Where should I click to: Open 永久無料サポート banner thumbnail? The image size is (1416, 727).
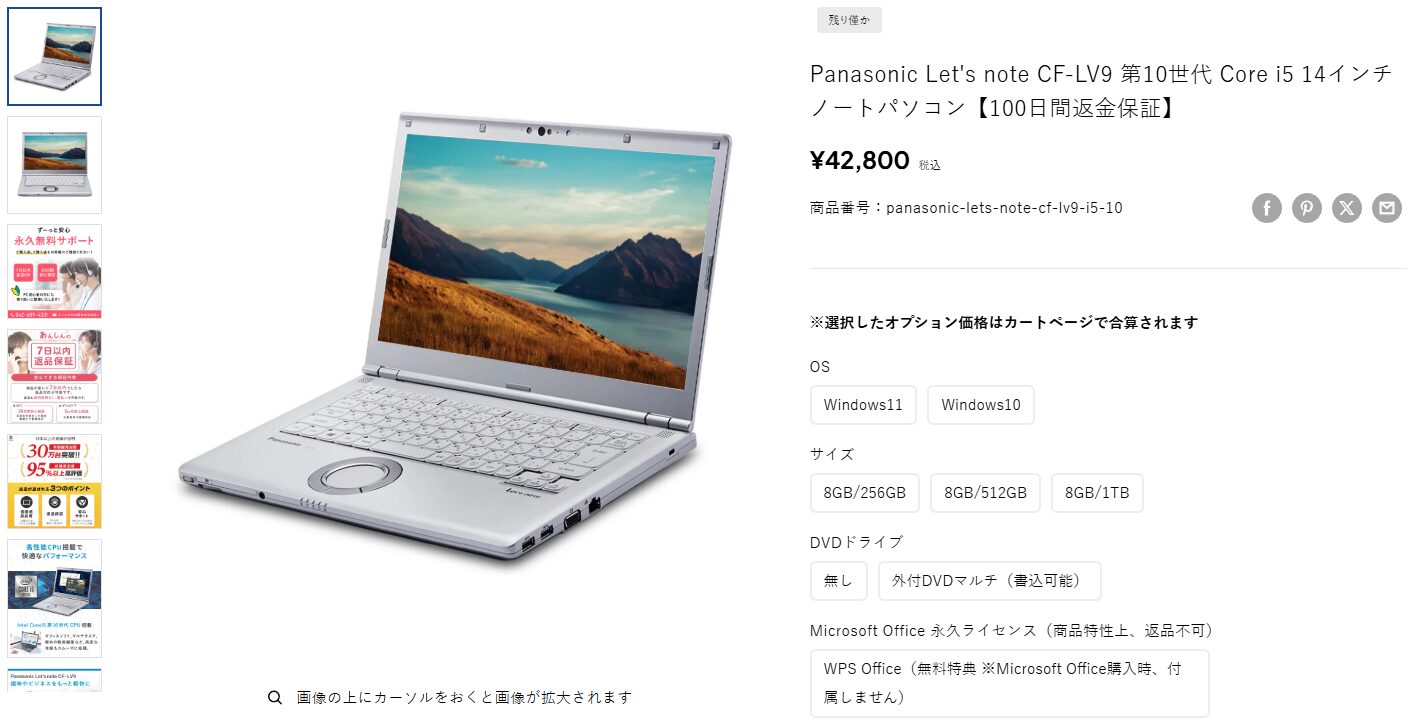(55, 271)
